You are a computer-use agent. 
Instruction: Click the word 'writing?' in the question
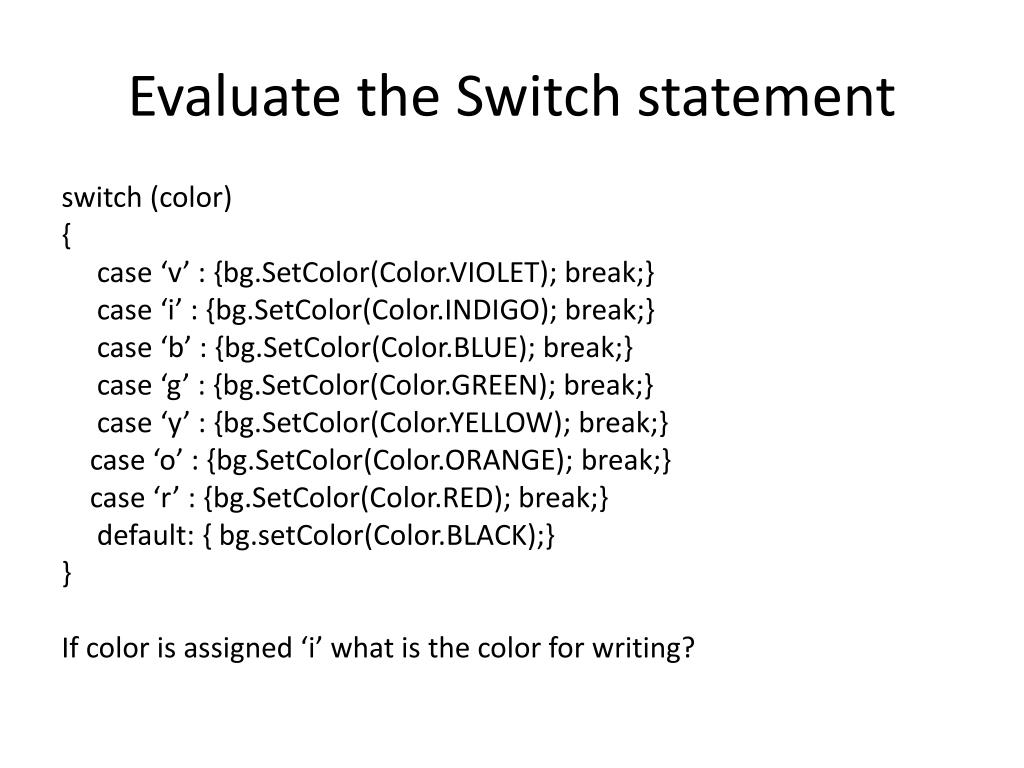click(x=643, y=648)
